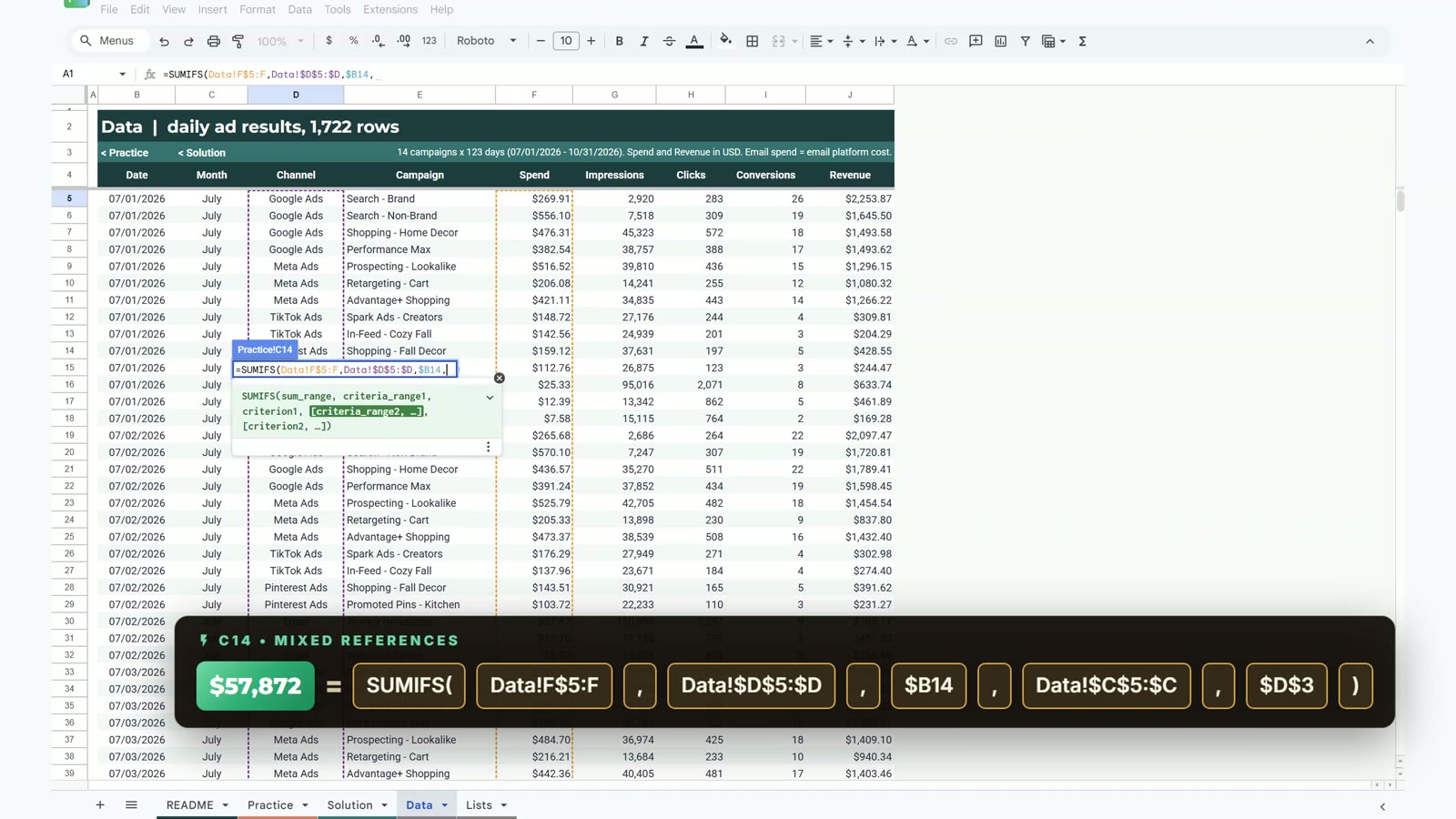Click the $57,872 result chip
This screenshot has height=819, width=1456.
point(256,685)
